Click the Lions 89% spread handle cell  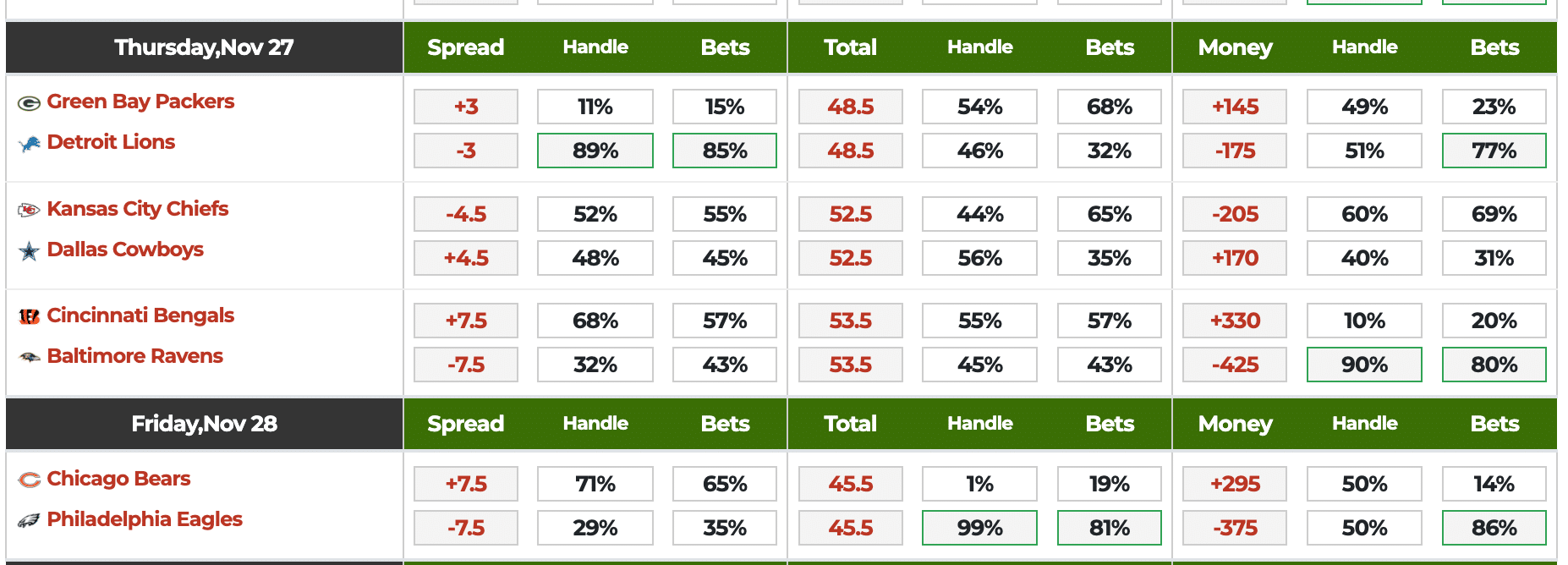(x=595, y=151)
